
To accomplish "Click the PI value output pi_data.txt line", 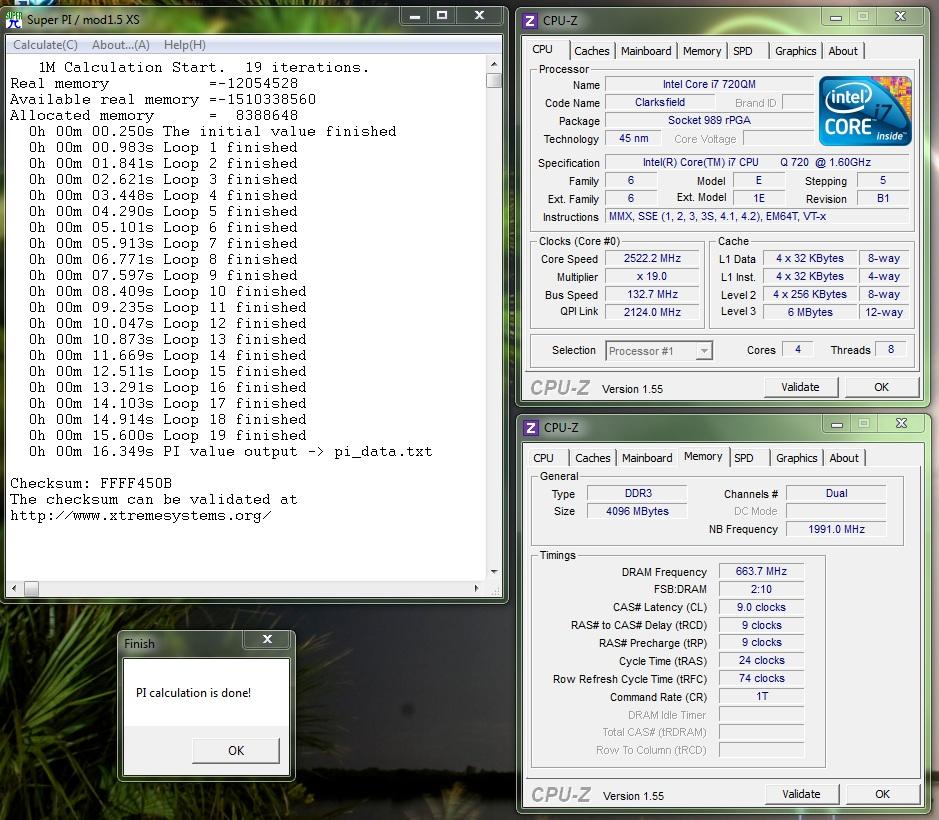I will pos(231,452).
